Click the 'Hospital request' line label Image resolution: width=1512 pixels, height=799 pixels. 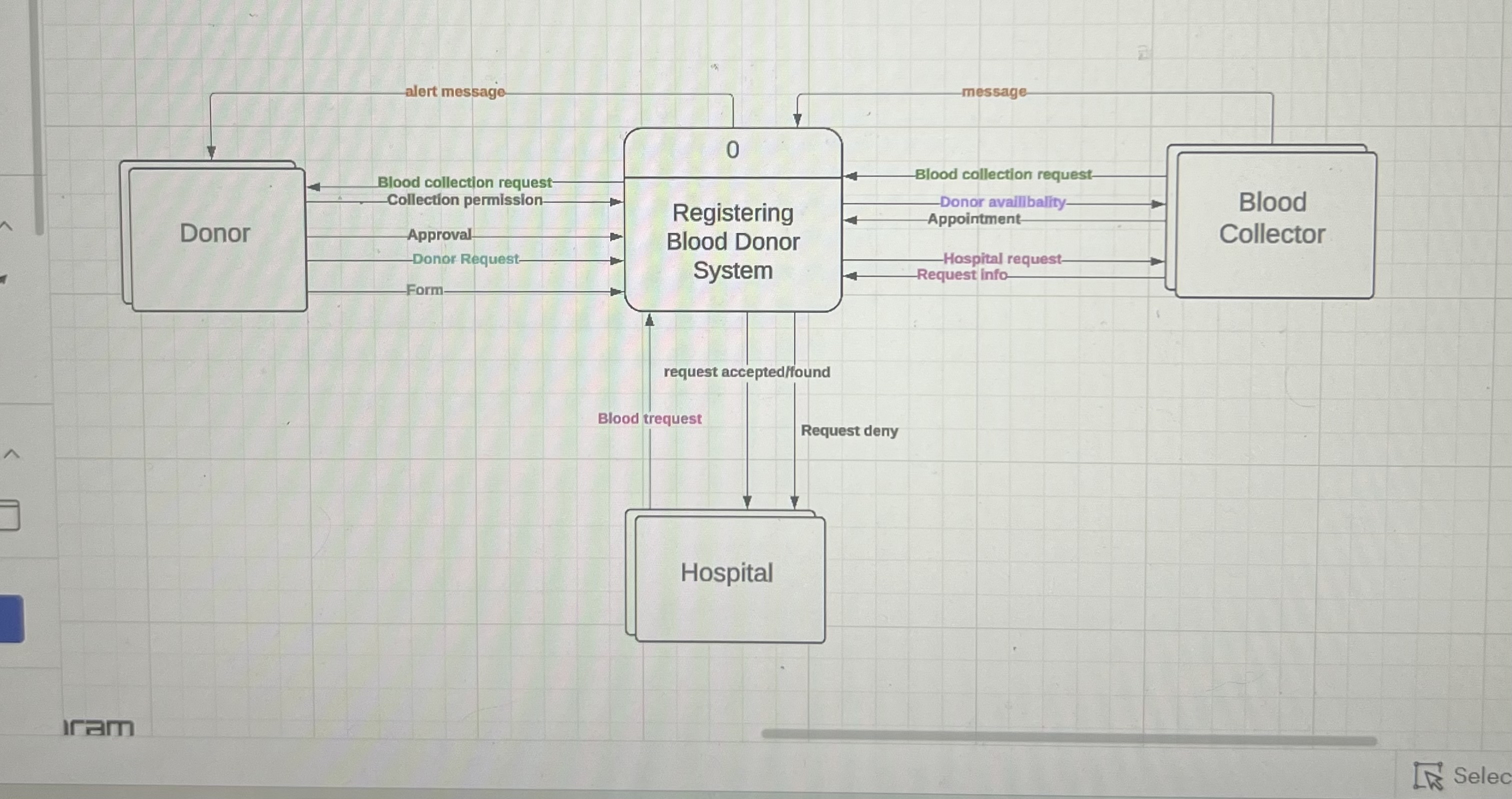point(1001,258)
